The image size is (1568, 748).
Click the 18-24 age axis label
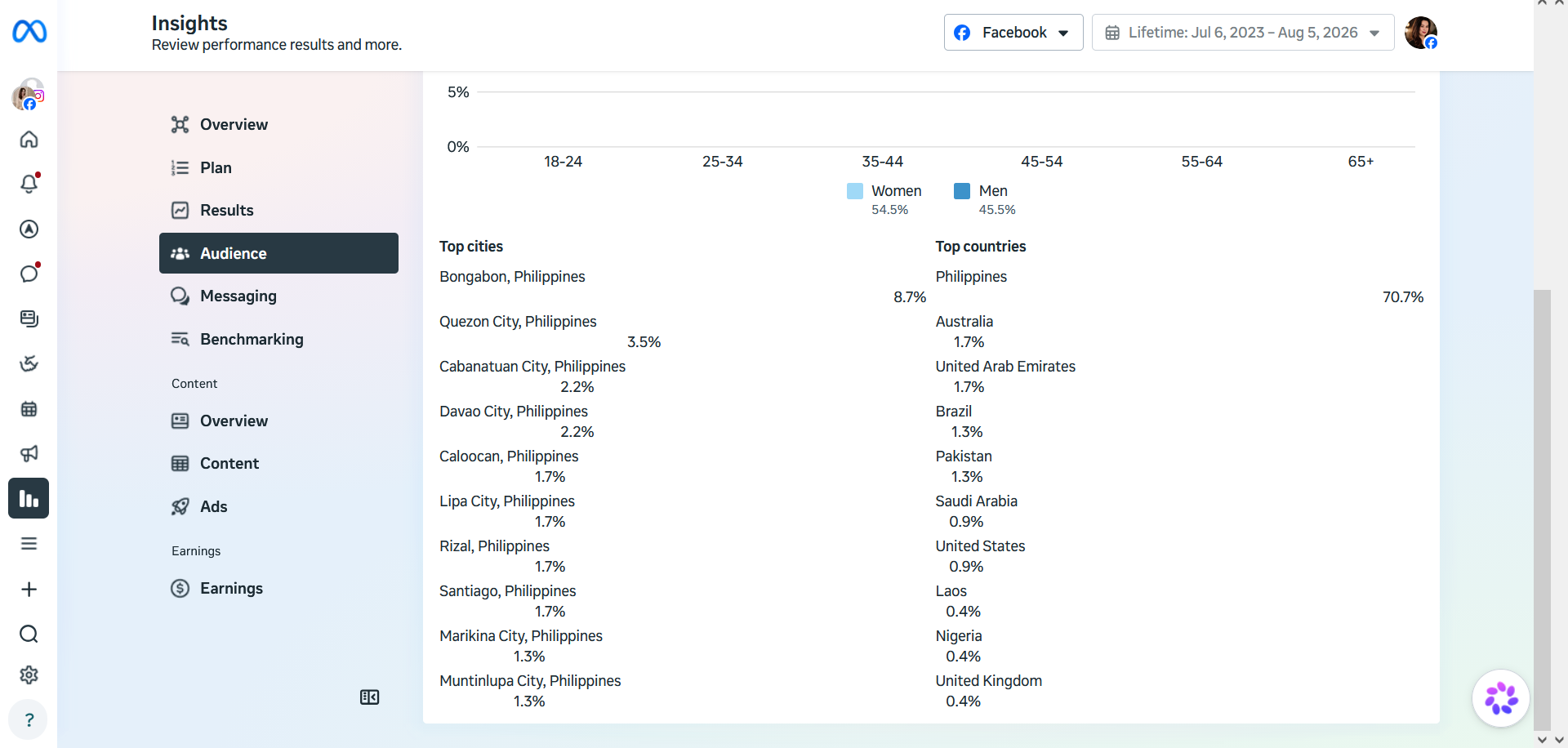563,162
